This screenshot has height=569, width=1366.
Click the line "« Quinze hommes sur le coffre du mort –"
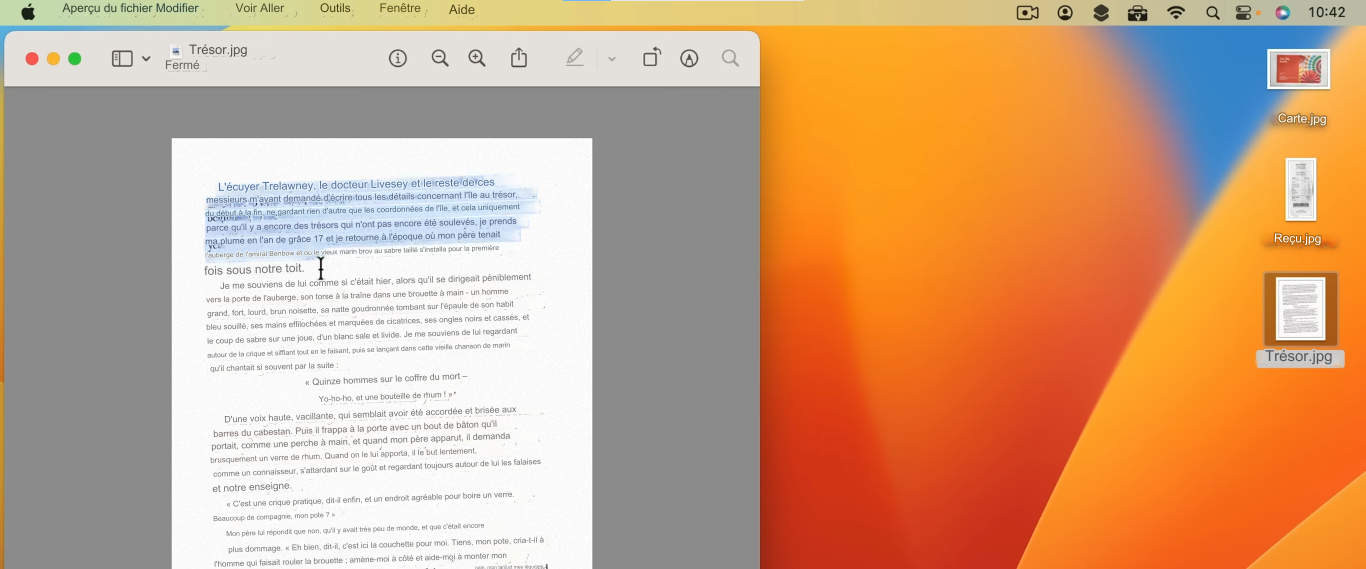point(386,379)
